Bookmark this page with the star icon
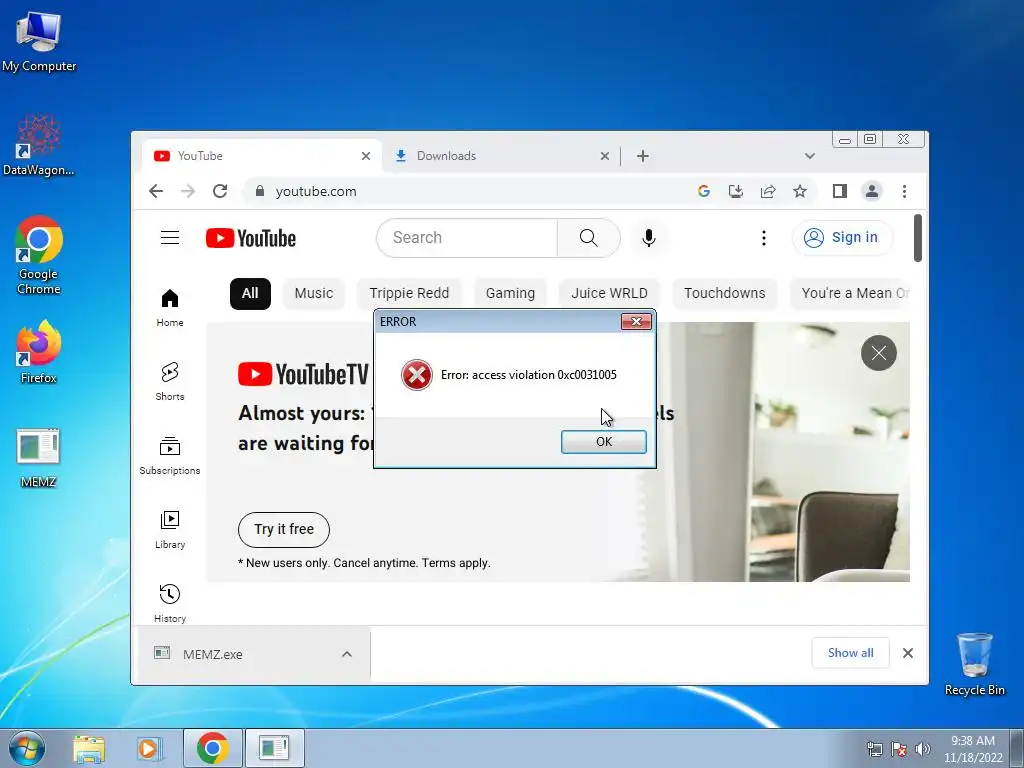Image resolution: width=1024 pixels, height=768 pixels. point(800,191)
